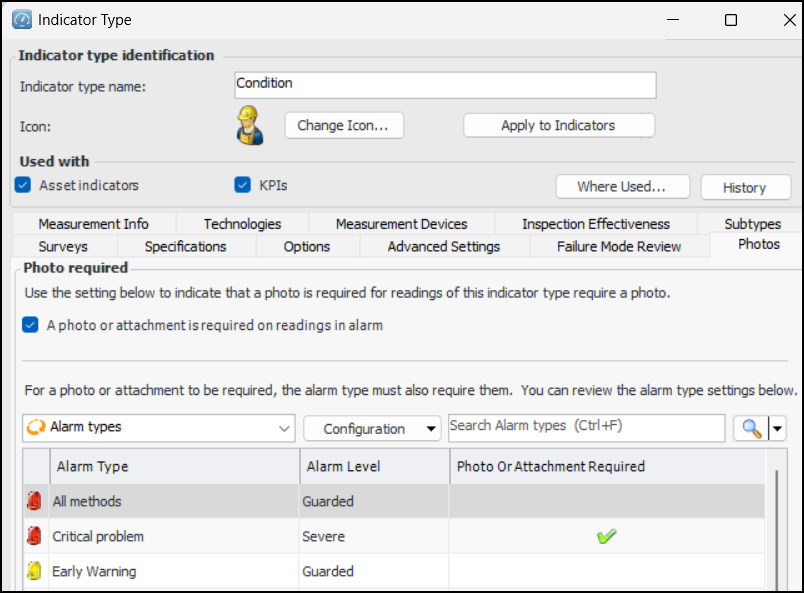Click the magnifying glass search icon

pyautogui.click(x=749, y=428)
